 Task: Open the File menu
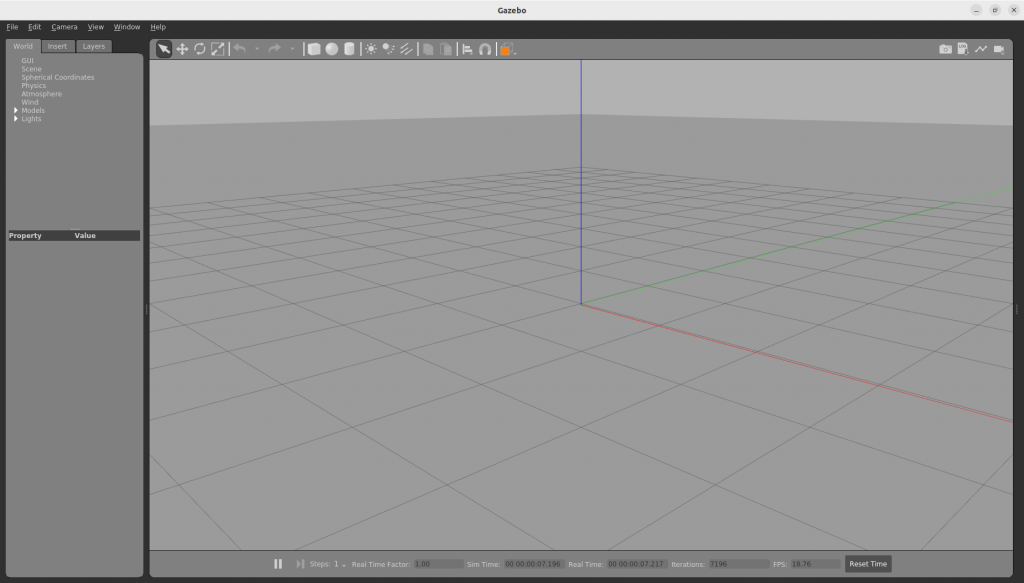click(x=12, y=27)
